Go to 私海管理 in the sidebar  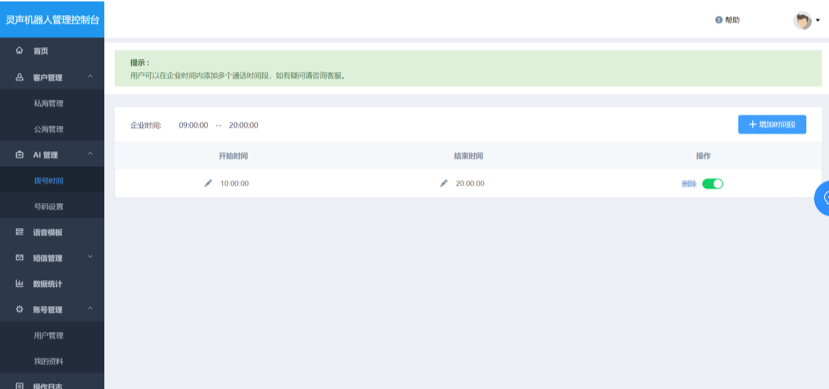click(x=49, y=104)
